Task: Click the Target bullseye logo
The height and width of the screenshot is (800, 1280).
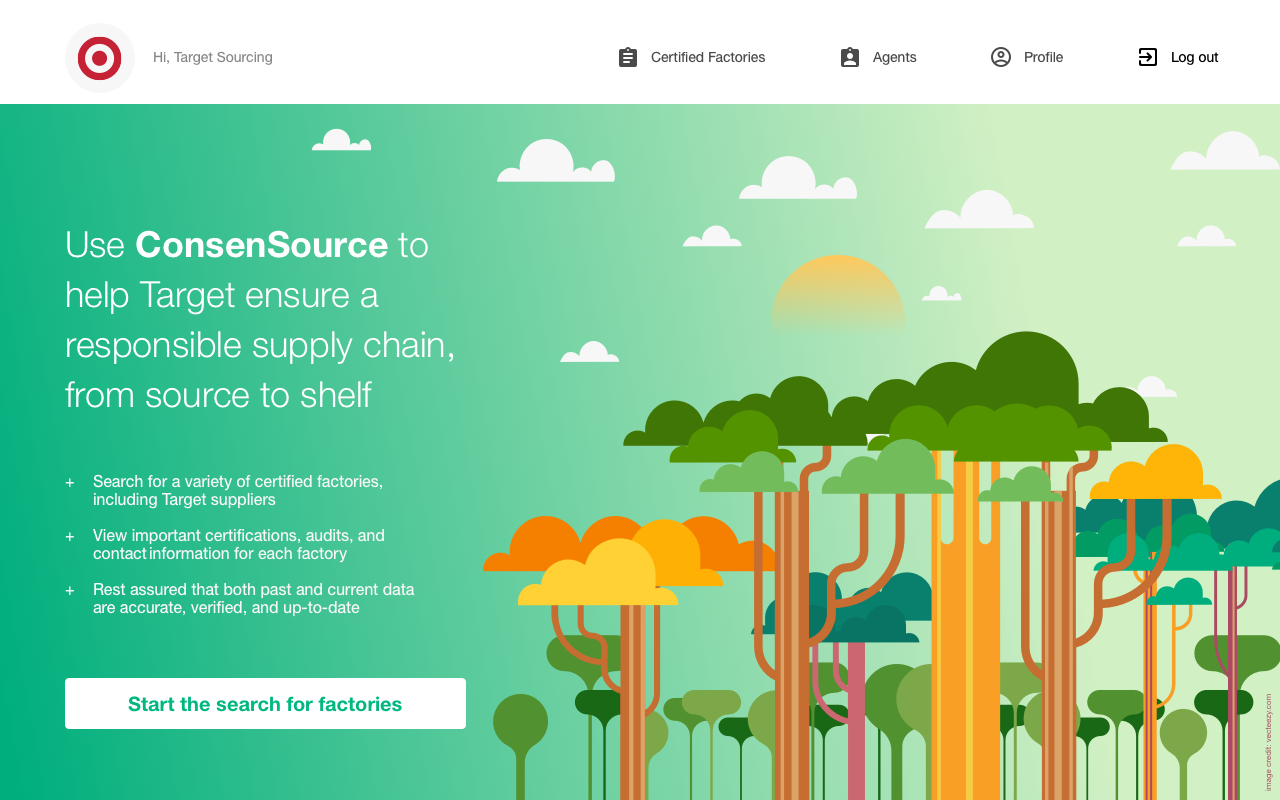Action: [100, 58]
